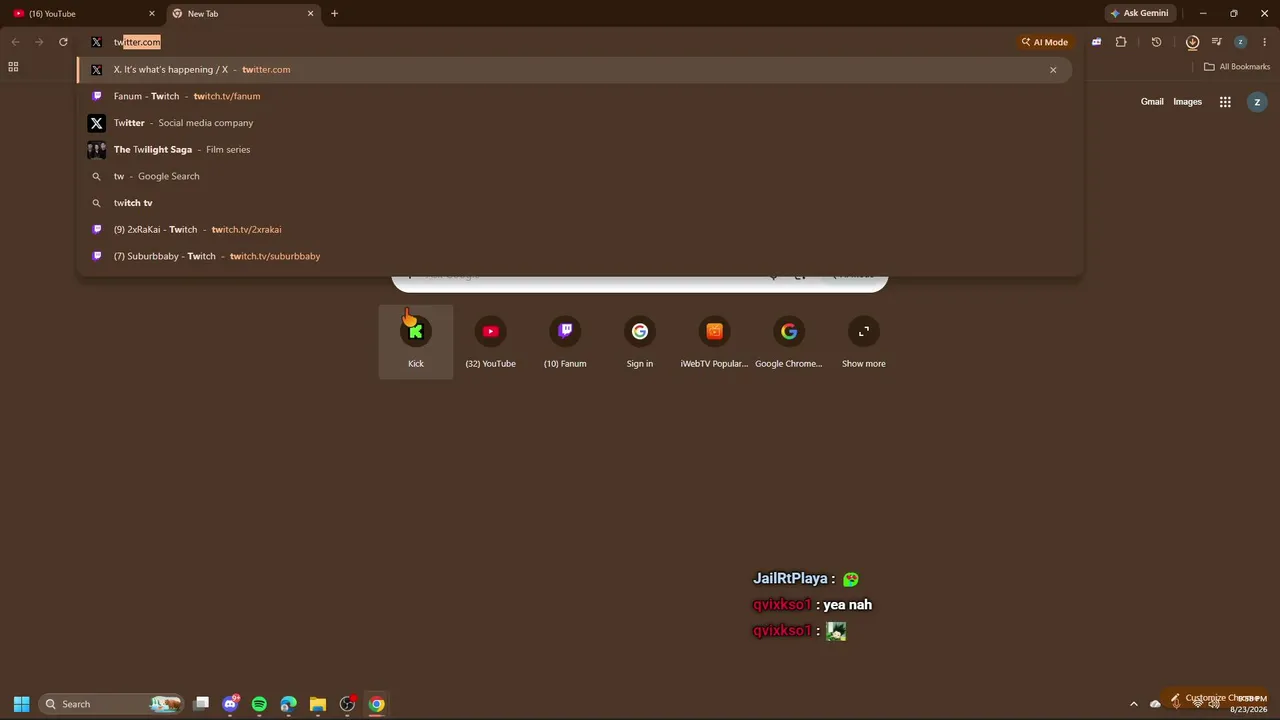
Task: Open the taskbar date and time
Action: [x=1248, y=704]
